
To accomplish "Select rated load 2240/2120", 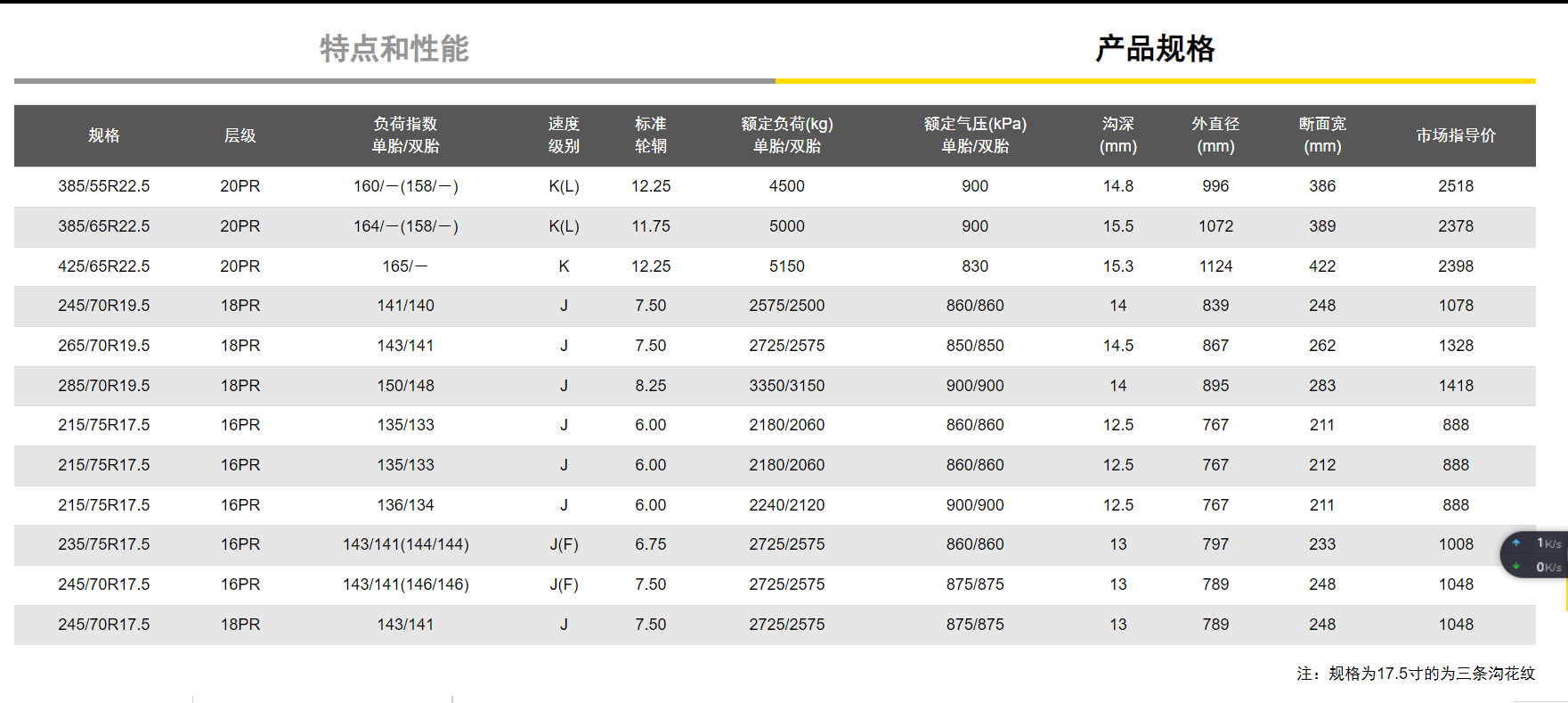I will tap(787, 505).
